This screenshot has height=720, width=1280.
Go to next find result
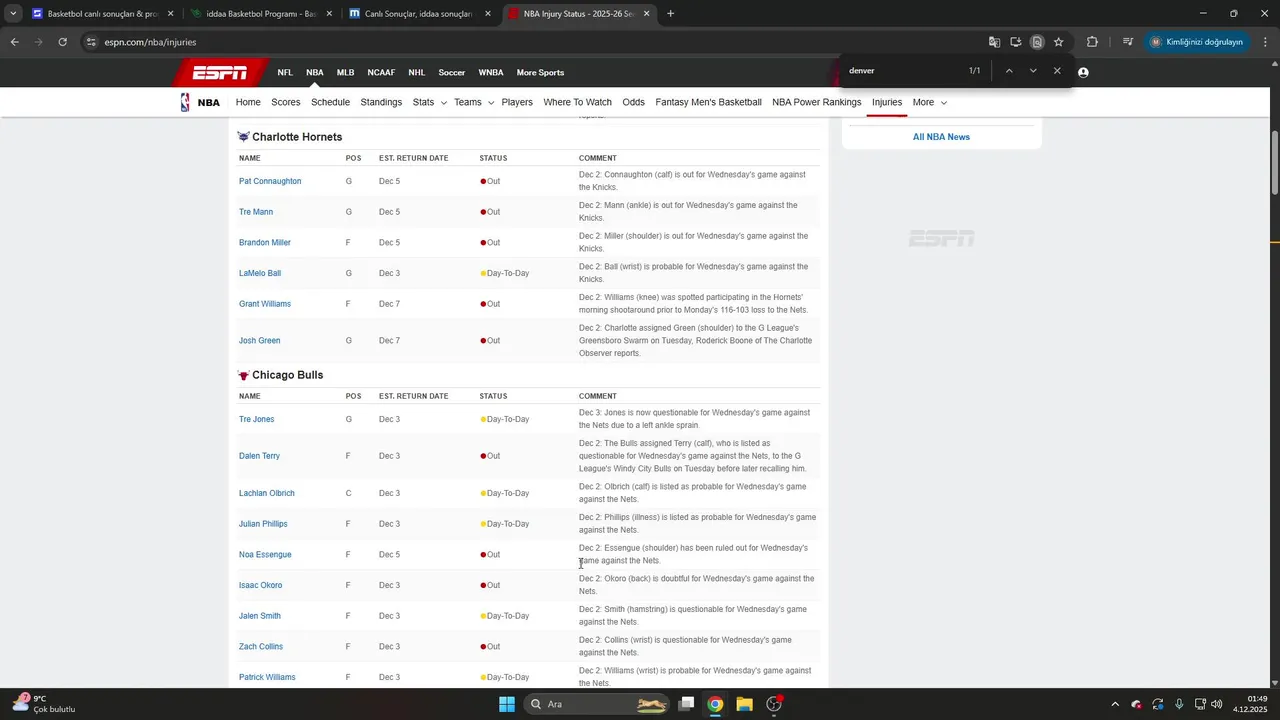[x=1033, y=71]
